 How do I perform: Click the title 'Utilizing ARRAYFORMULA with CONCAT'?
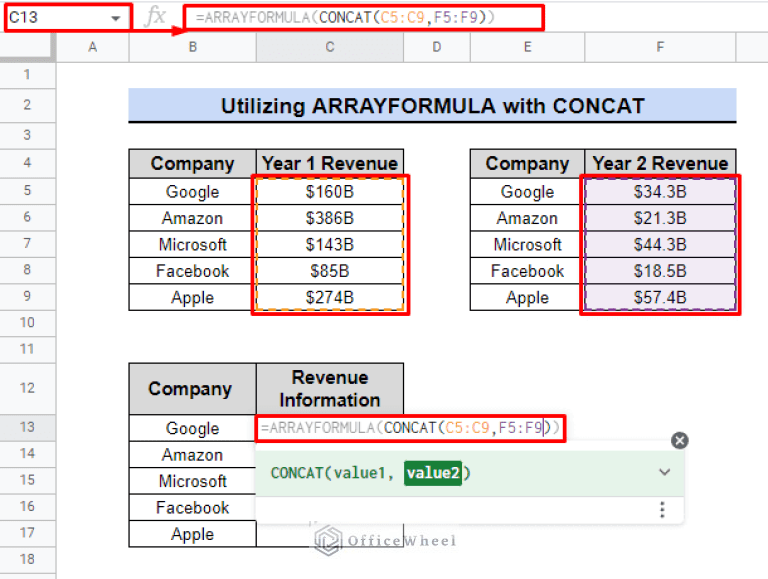click(x=432, y=106)
